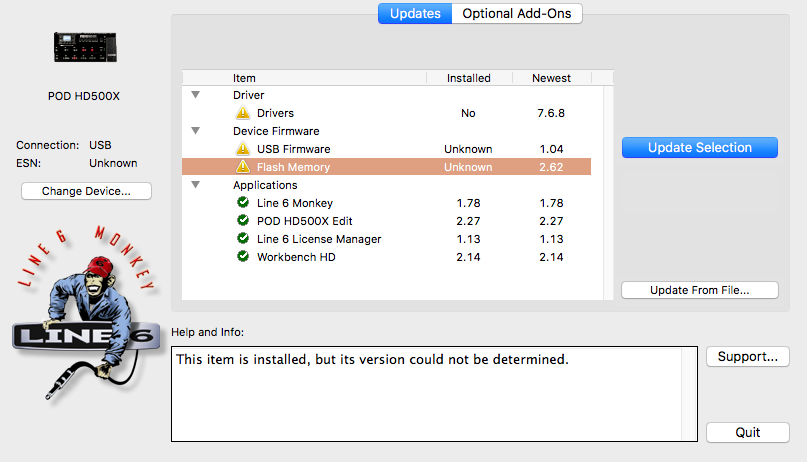Click the warning icon beside Drivers
Viewport: 807px width, 462px height.
[x=243, y=113]
